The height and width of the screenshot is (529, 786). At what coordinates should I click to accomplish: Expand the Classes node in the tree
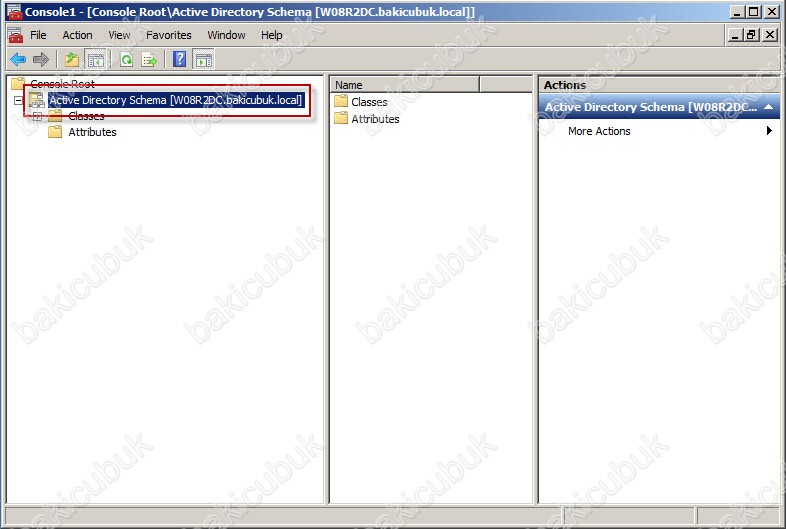(x=37, y=116)
